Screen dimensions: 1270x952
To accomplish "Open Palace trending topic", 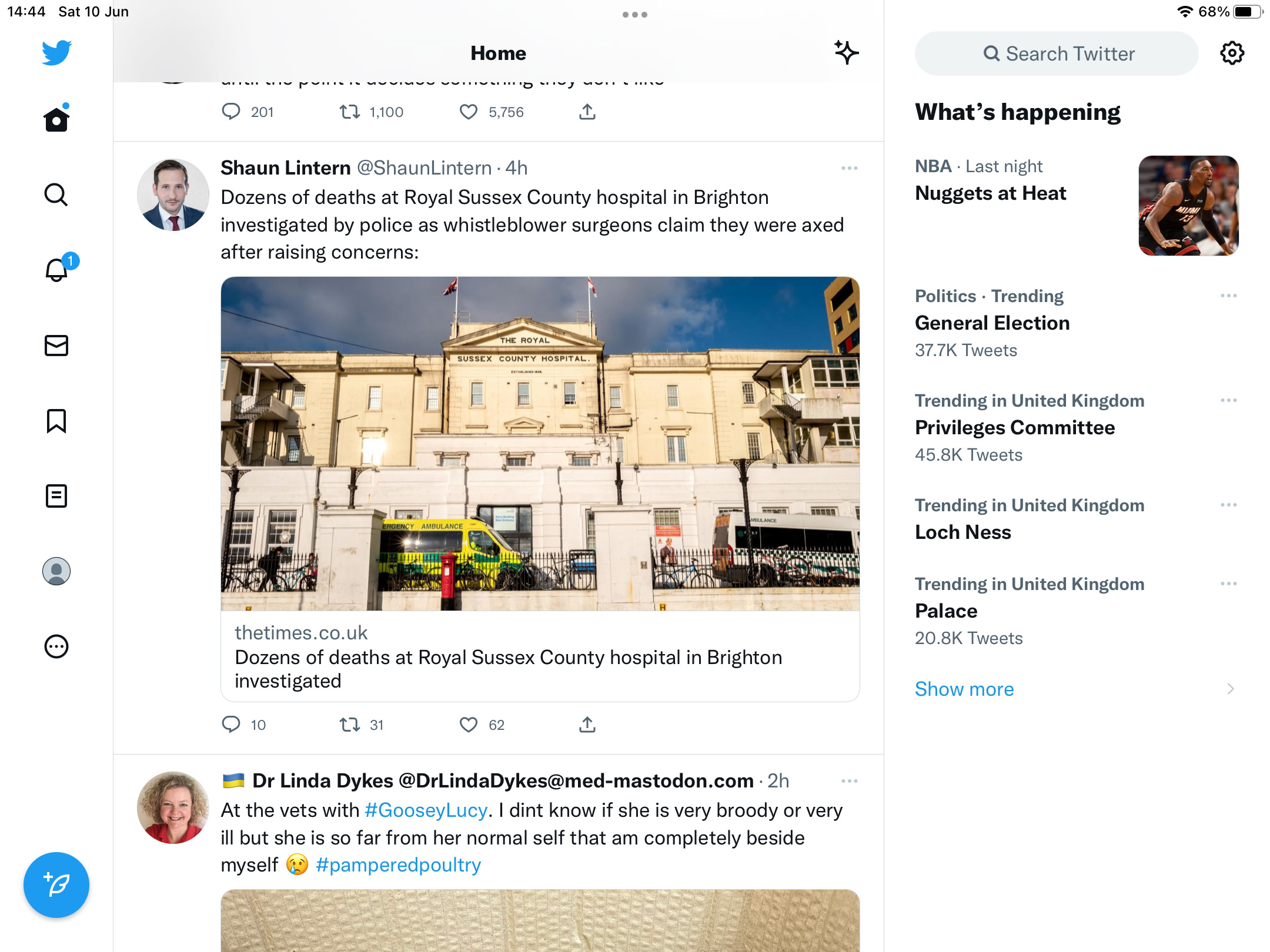I will point(946,611).
